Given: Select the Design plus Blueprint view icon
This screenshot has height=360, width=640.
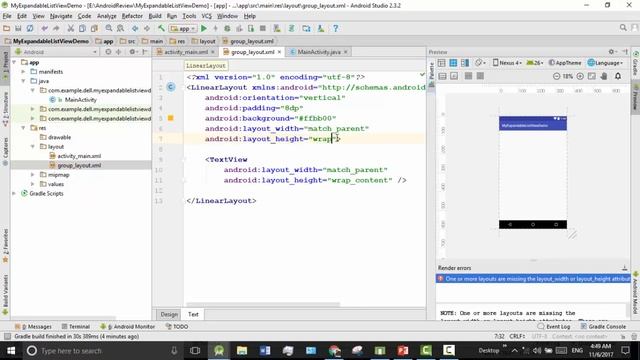Looking at the screenshot, I should pyautogui.click(x=465, y=63).
